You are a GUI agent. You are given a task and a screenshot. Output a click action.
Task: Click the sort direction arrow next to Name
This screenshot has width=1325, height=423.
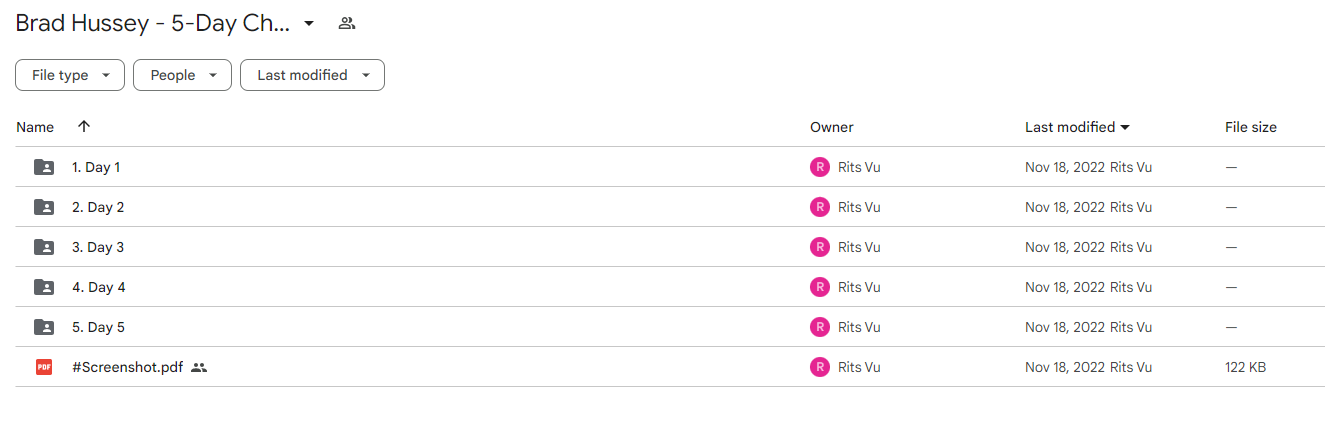[x=84, y=127]
